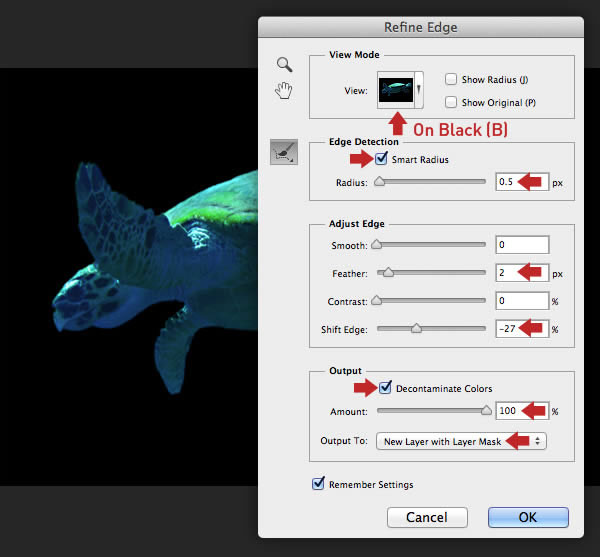
Task: Click the "Smooth:" label
Action: (x=349, y=245)
